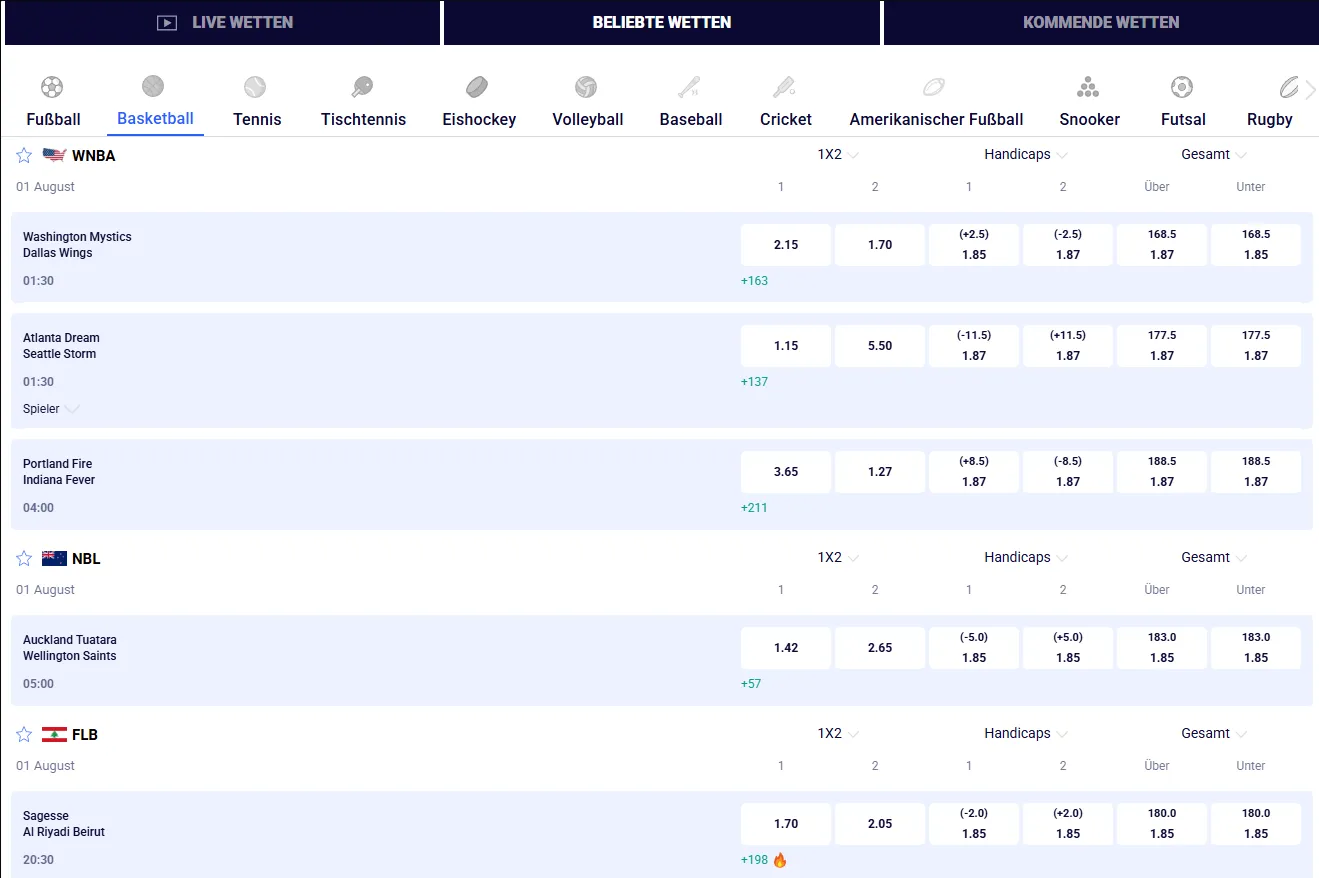Screen dimensions: 1319x878
Task: Select Über 168.5 at 1.87
Action: 1162,245
